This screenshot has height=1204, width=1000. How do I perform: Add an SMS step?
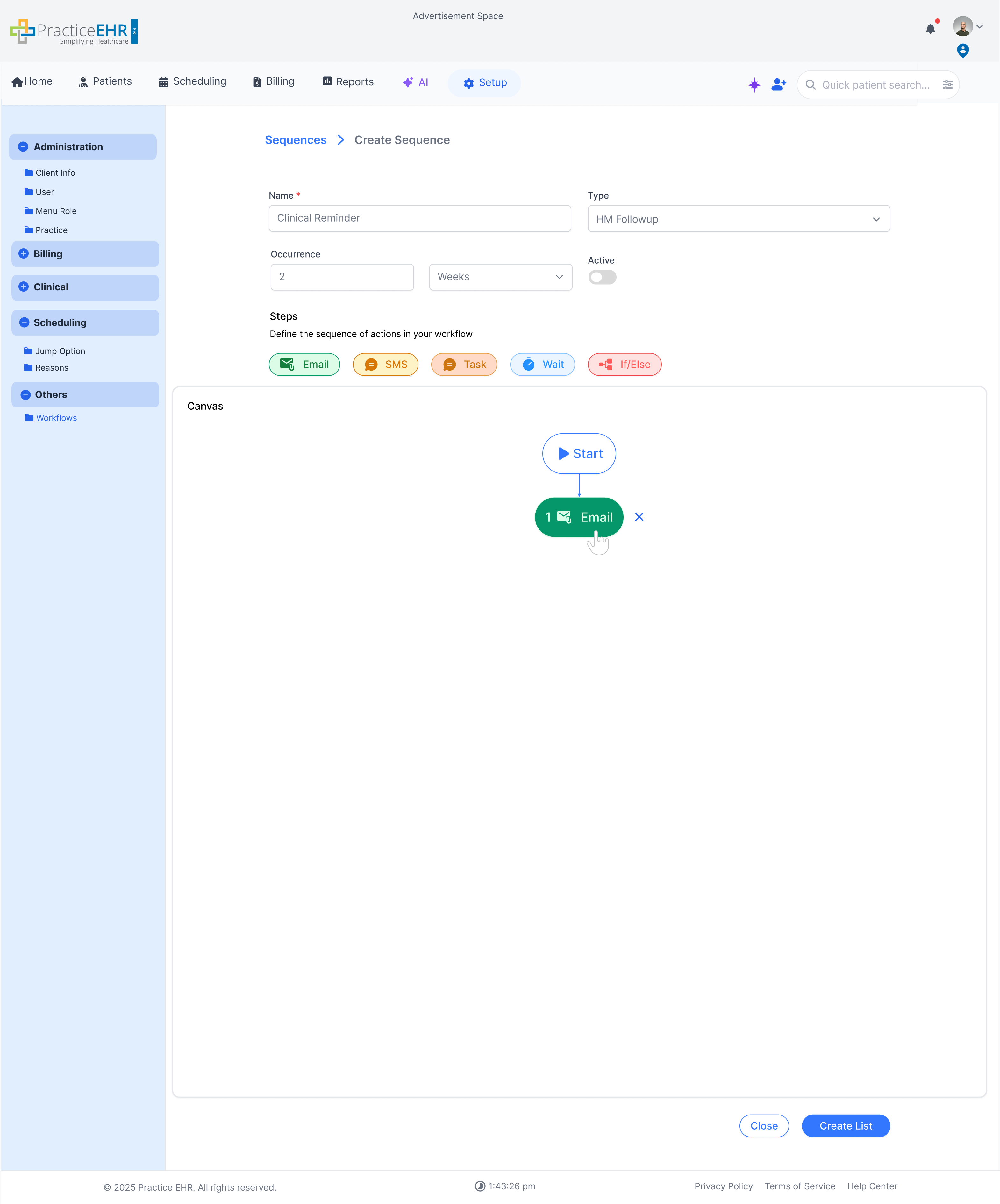385,365
